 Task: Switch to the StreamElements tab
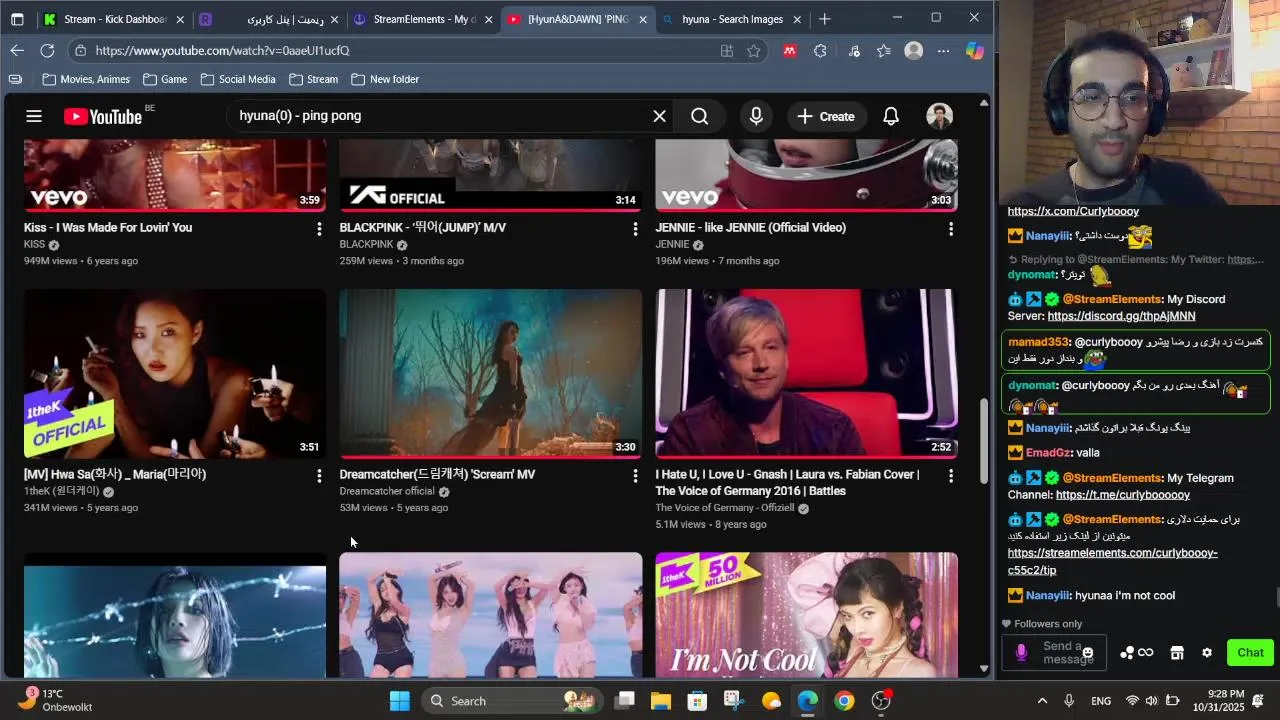(x=424, y=19)
